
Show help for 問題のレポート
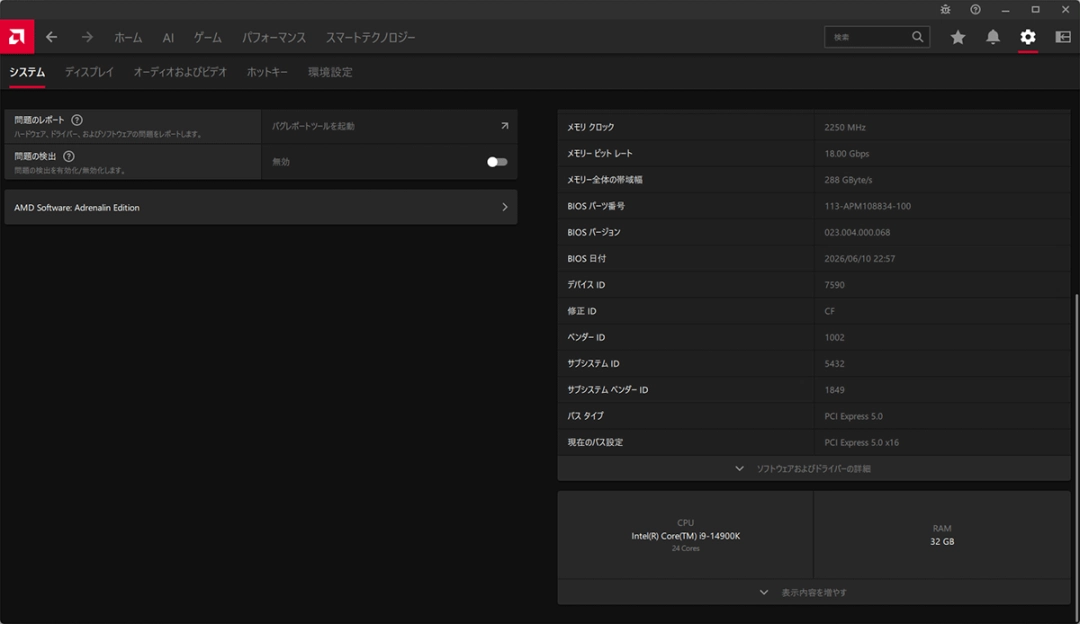pos(77,120)
